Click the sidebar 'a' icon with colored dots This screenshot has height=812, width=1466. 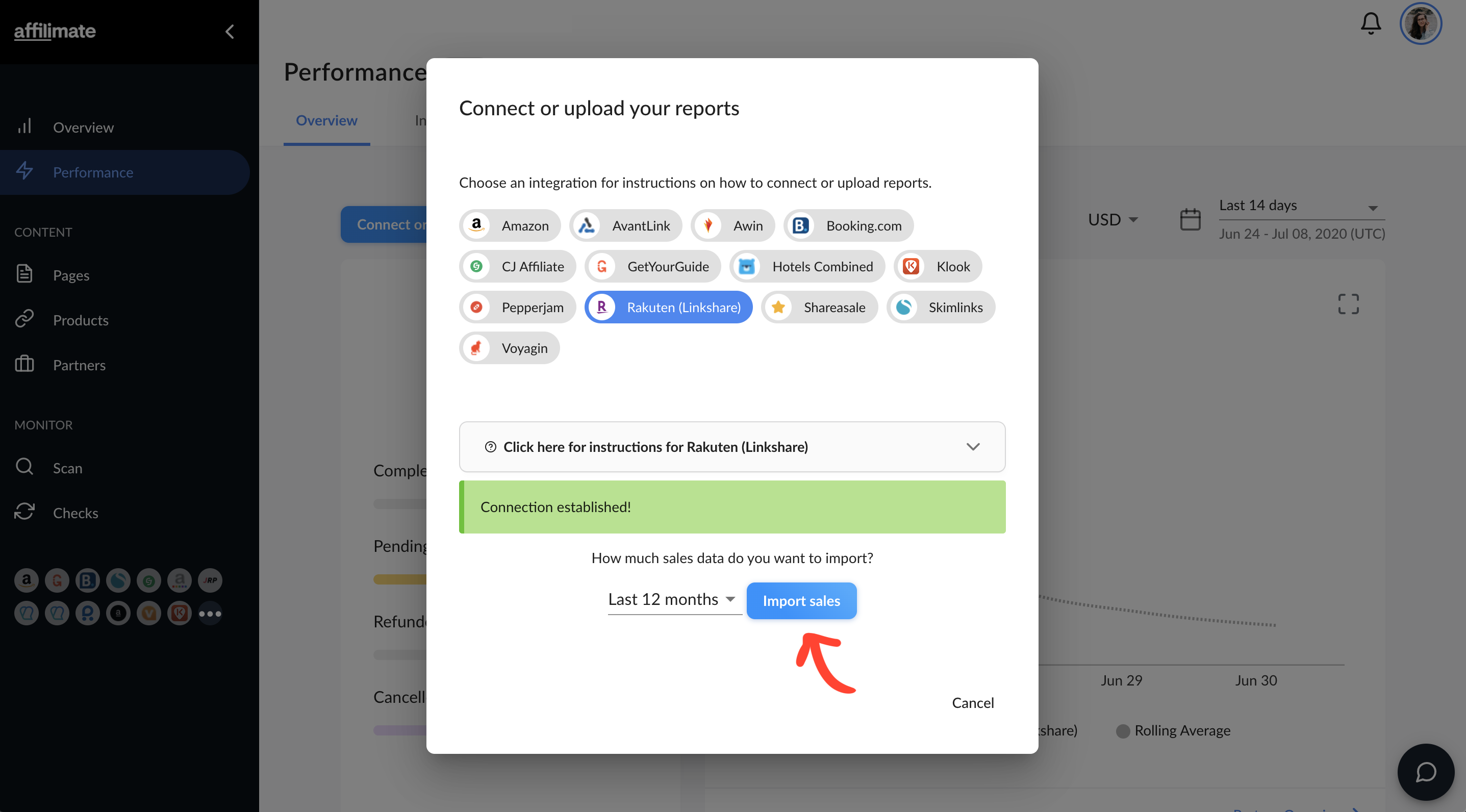180,580
